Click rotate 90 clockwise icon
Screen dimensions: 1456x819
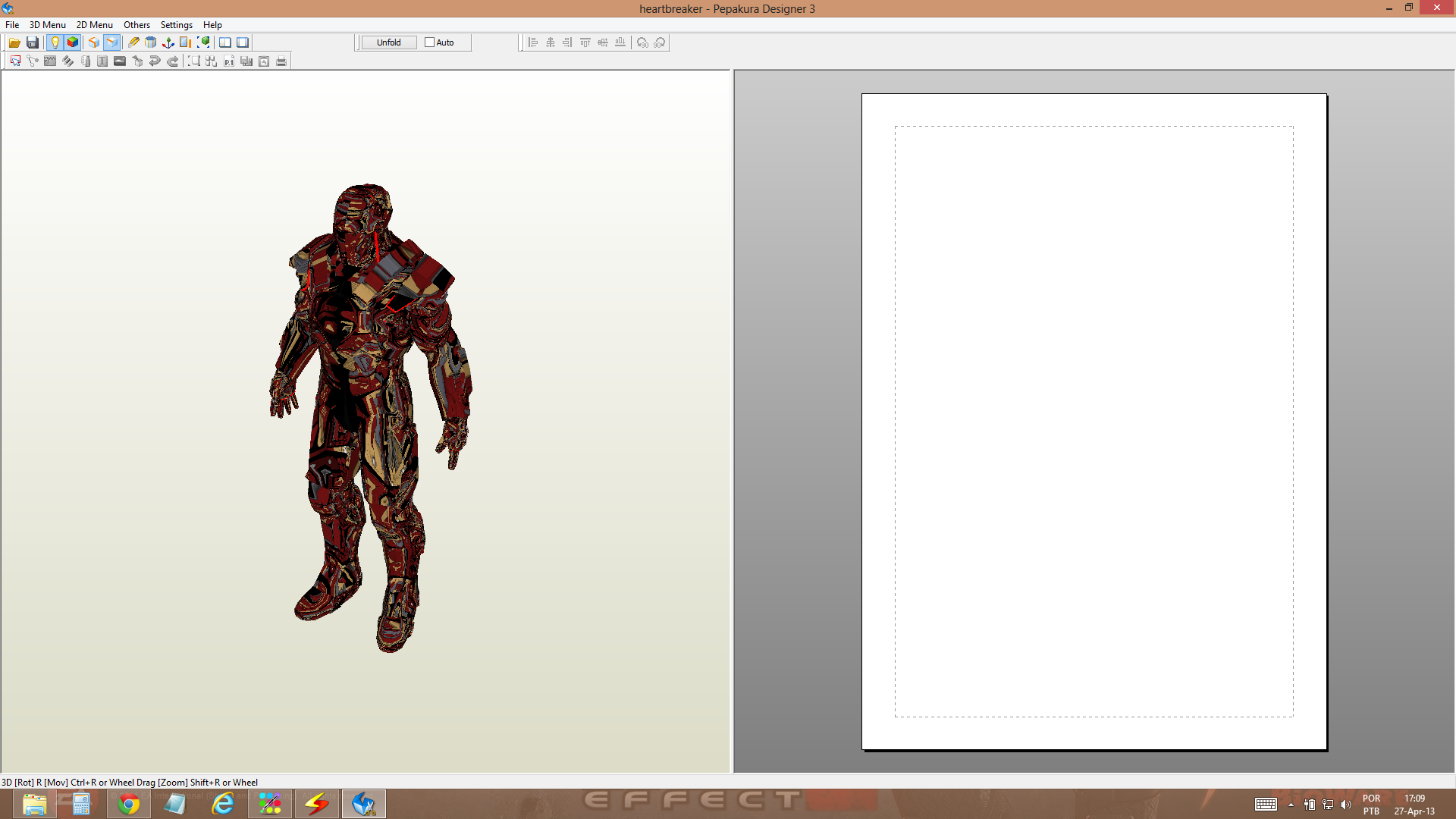[x=660, y=42]
